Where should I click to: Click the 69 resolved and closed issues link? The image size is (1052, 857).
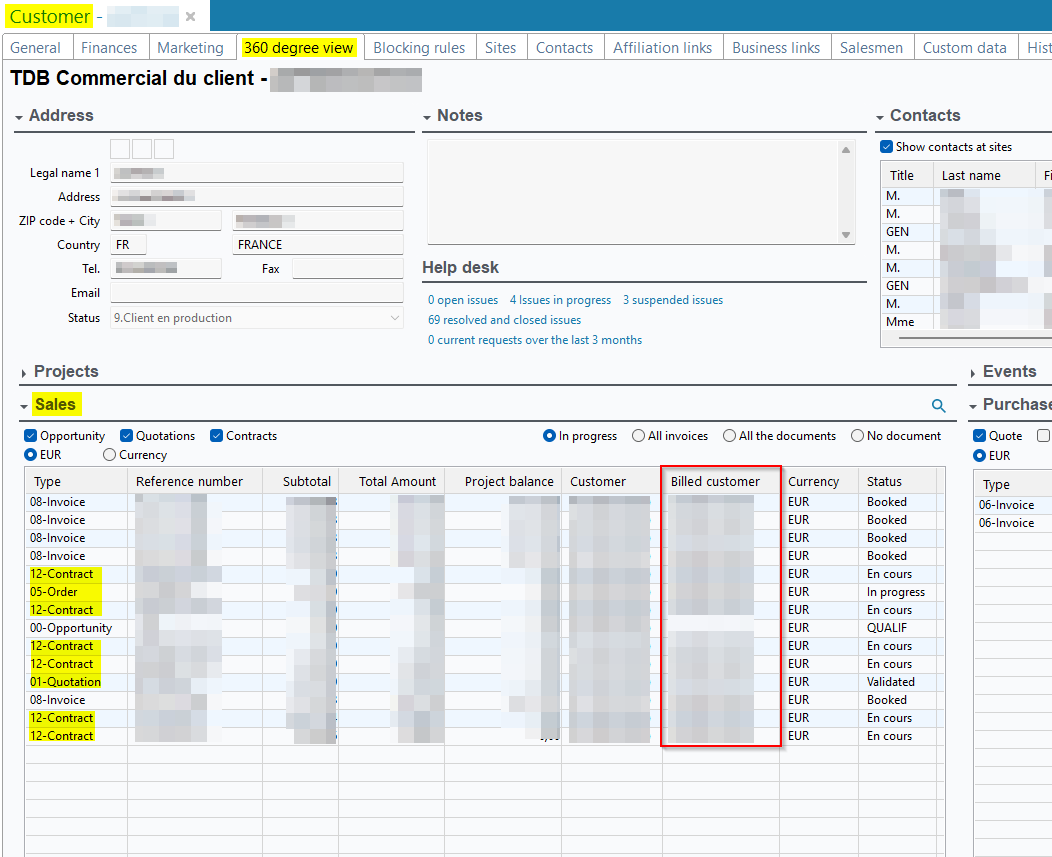504,320
